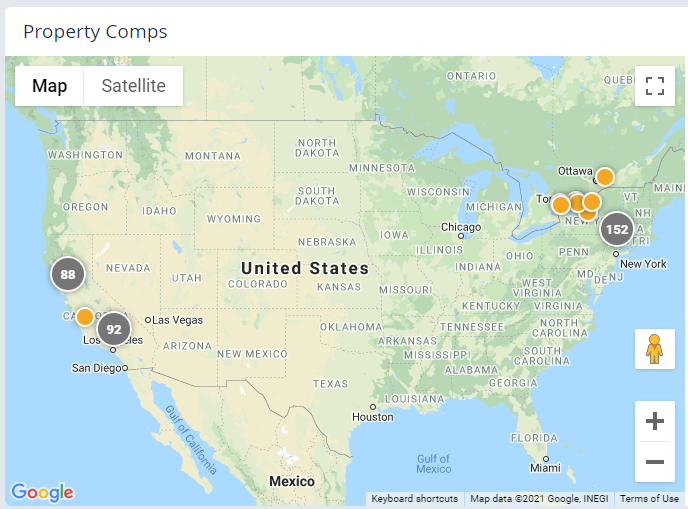
Task: Select the 152 cluster marker
Action: click(616, 229)
